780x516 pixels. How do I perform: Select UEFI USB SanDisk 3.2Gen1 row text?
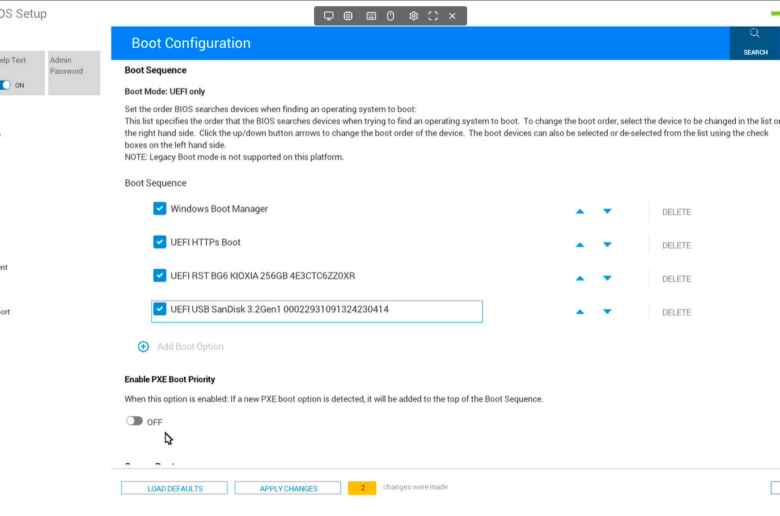[280, 310]
